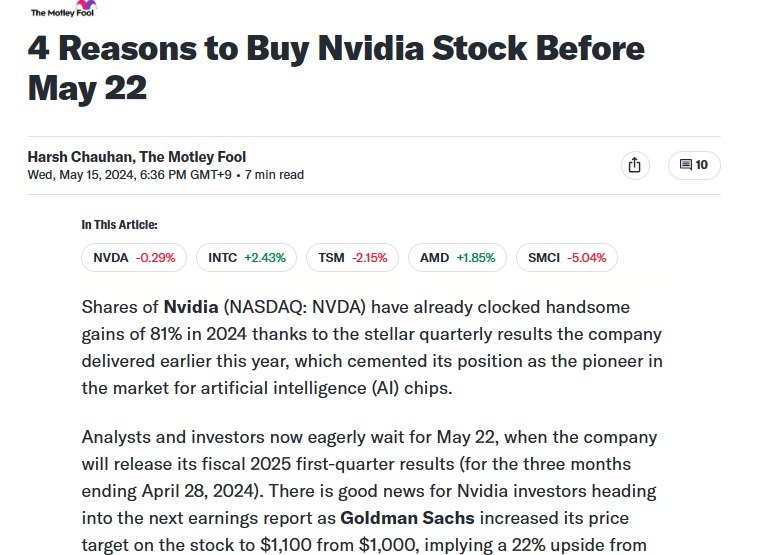Screen dimensions: 757x555
Task: Open the TSM stock quote chip
Action: click(x=352, y=258)
